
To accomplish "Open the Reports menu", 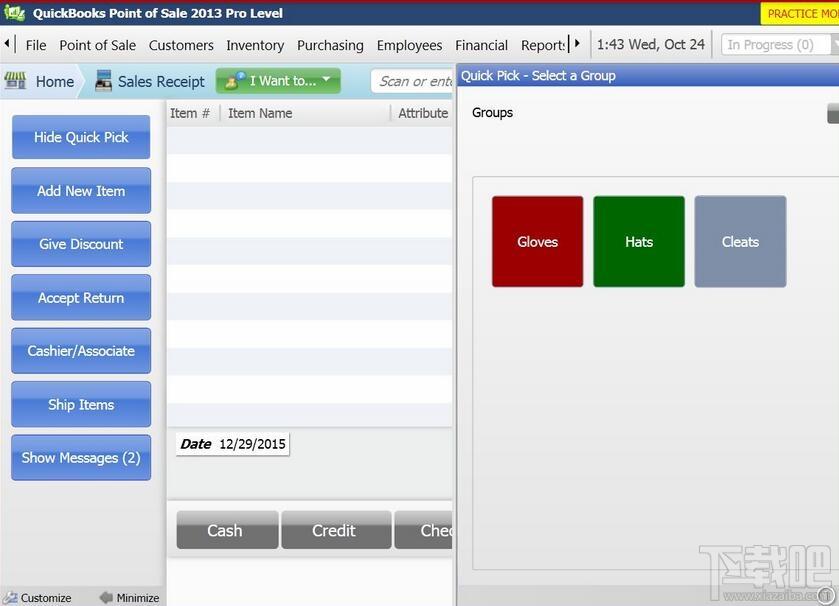I will pyautogui.click(x=543, y=45).
